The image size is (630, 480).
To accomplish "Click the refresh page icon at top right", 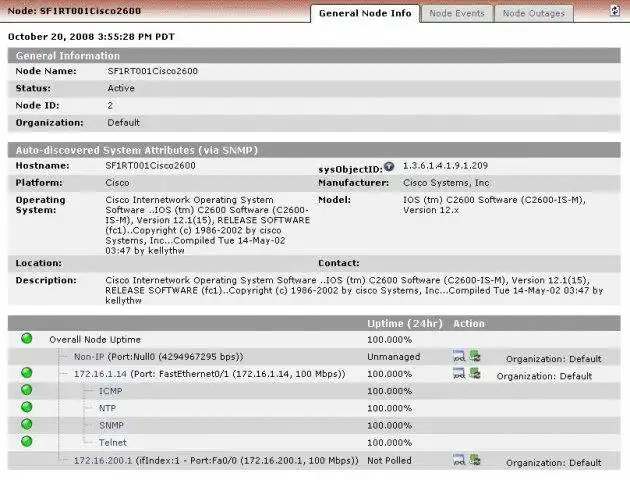I will click(x=615, y=10).
